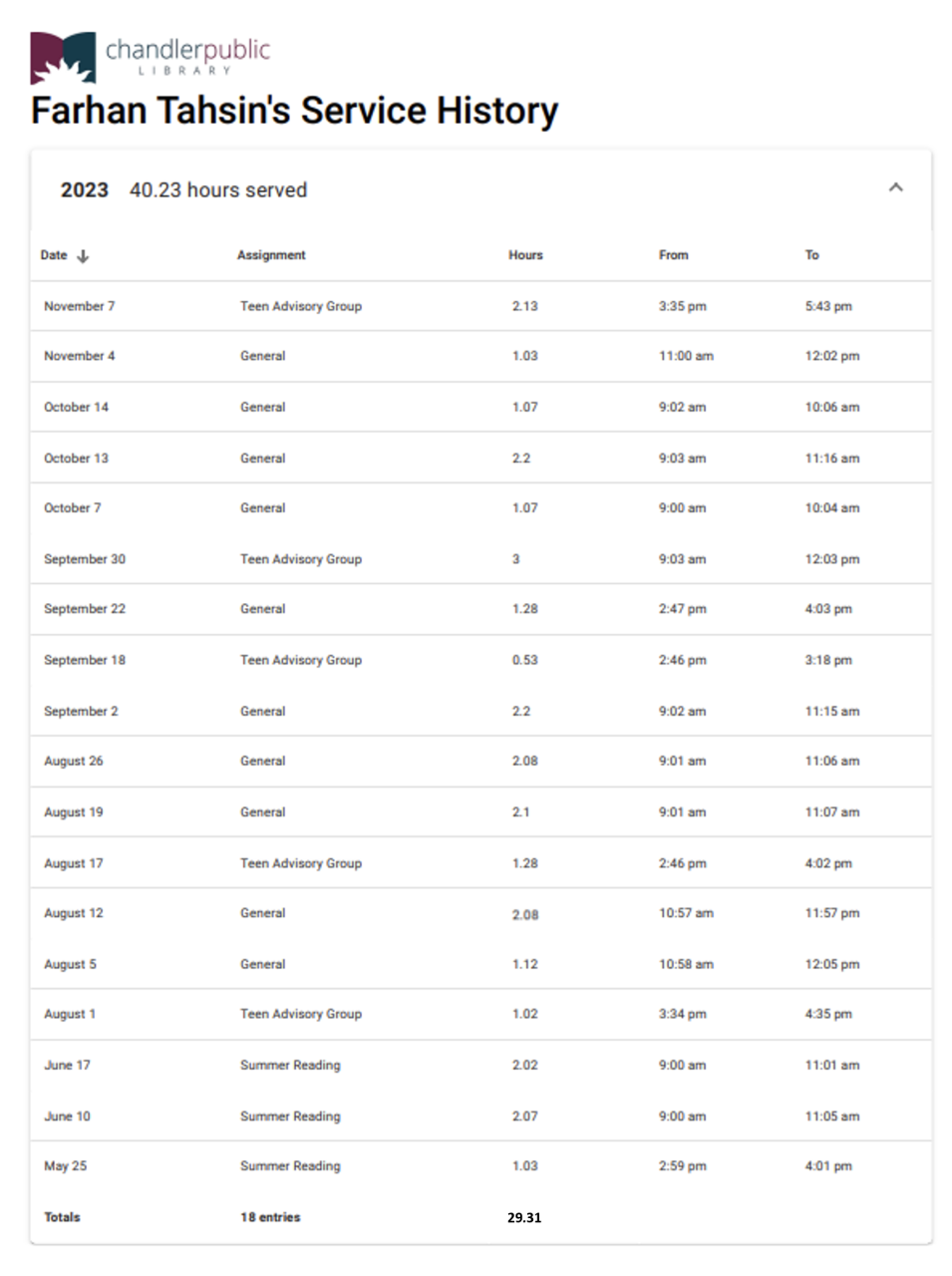Sort by Hours column header
This screenshot has width=952, height=1276.
(525, 255)
